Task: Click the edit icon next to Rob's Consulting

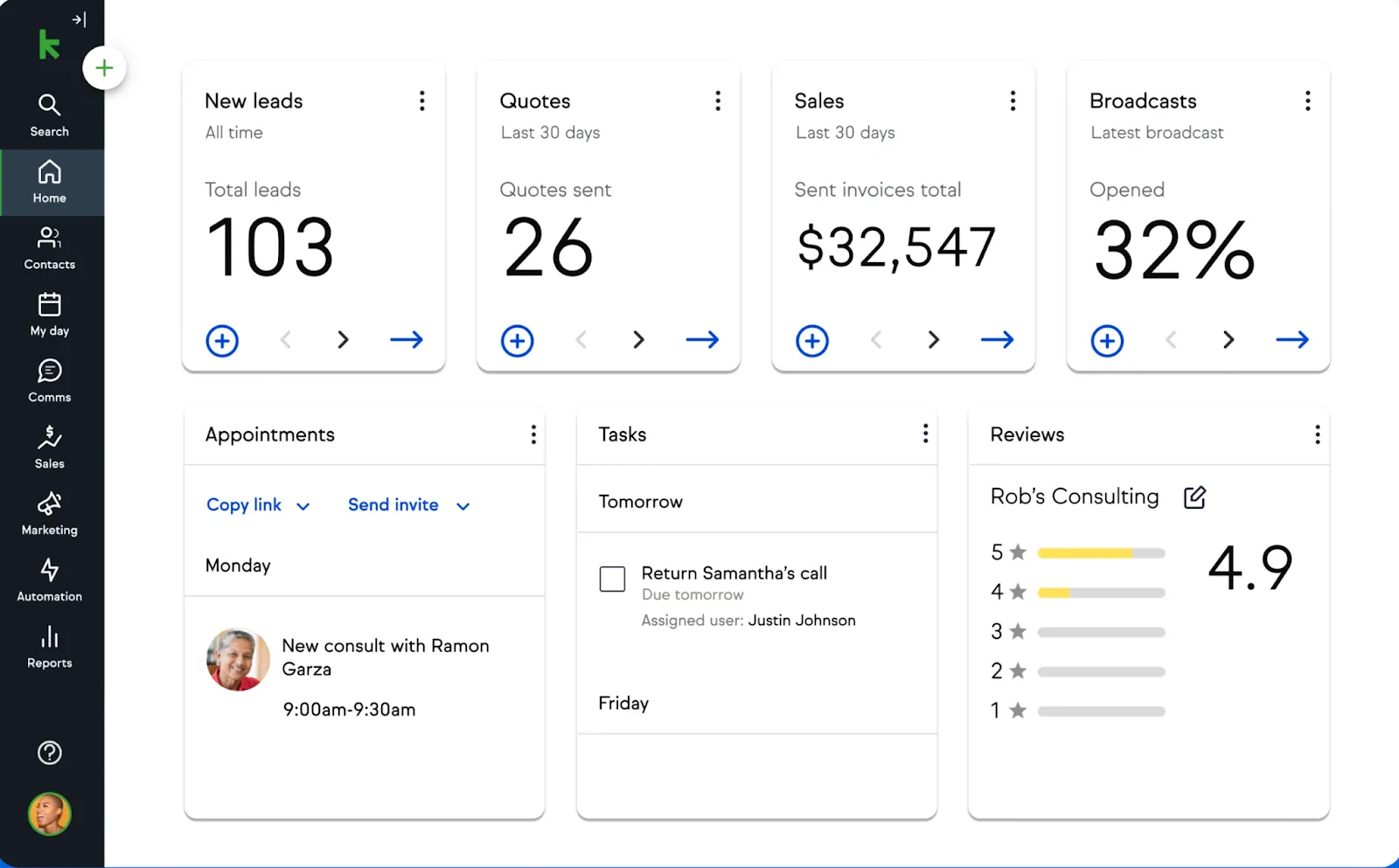Action: tap(1194, 496)
